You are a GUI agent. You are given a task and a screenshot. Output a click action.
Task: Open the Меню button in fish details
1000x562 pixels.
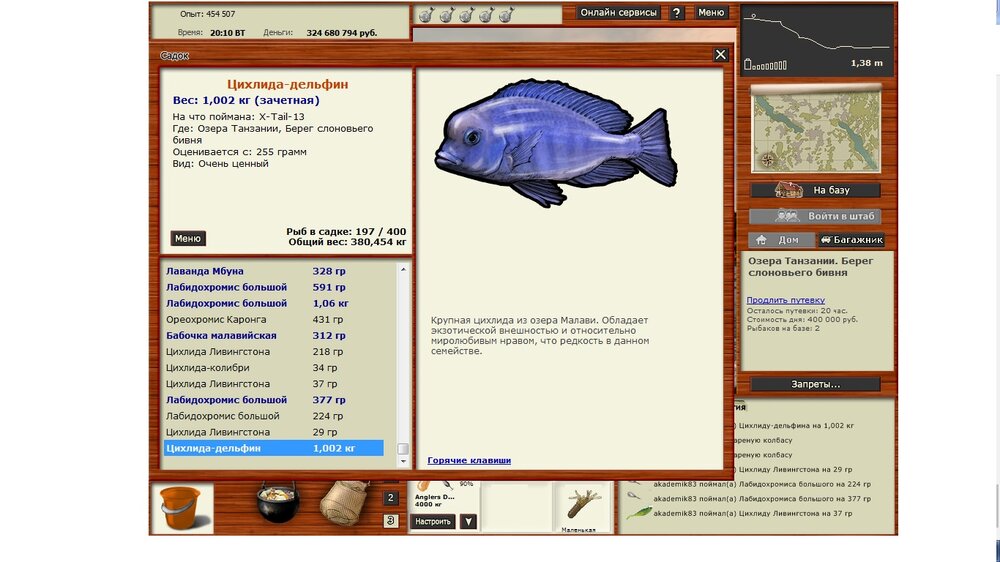[188, 239]
